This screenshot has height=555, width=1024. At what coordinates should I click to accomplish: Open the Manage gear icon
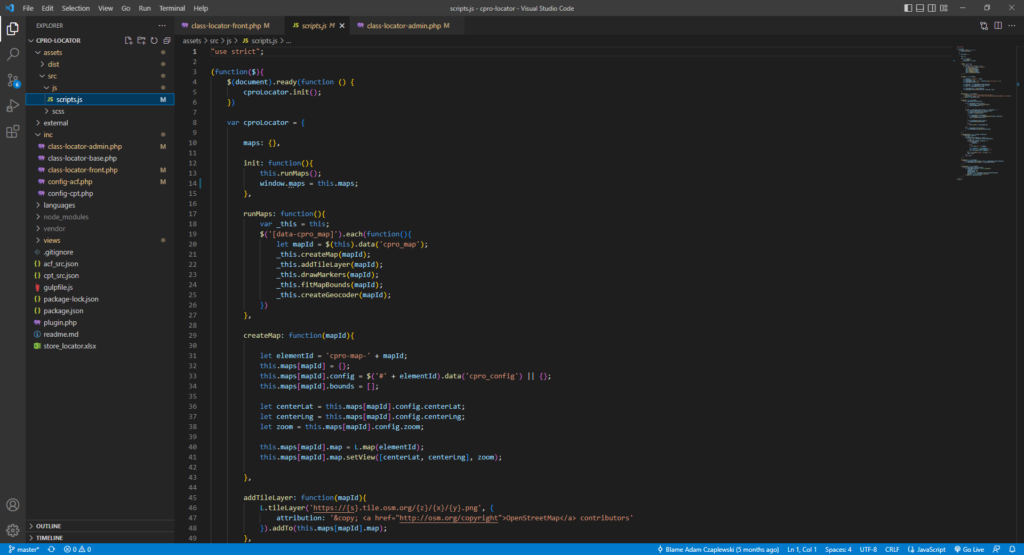click(x=12, y=530)
